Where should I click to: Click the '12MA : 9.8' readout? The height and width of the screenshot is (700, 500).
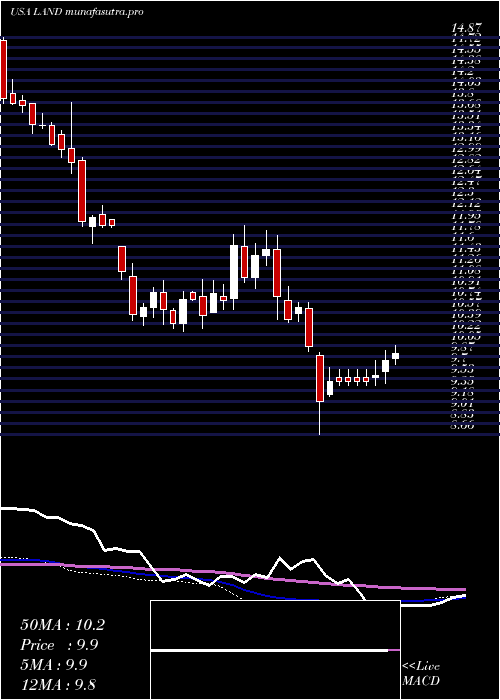click(59, 684)
